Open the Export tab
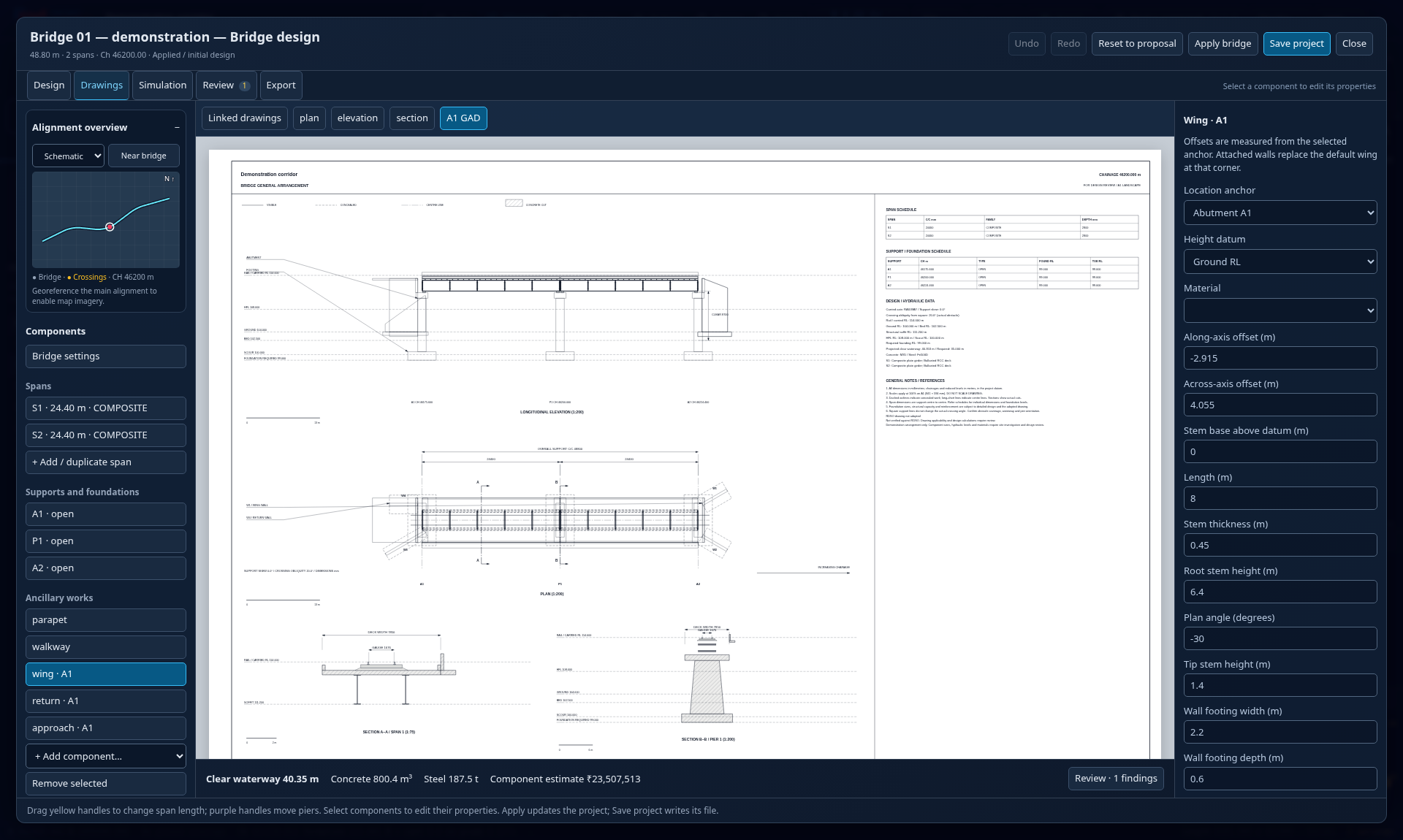 281,85
